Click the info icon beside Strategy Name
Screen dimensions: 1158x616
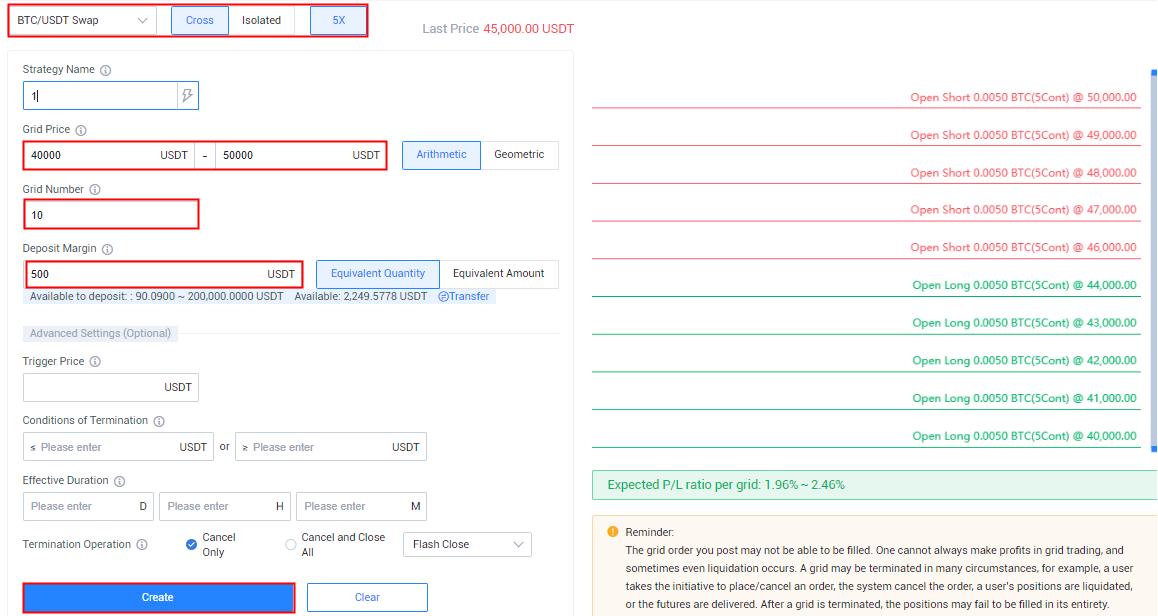(x=106, y=70)
